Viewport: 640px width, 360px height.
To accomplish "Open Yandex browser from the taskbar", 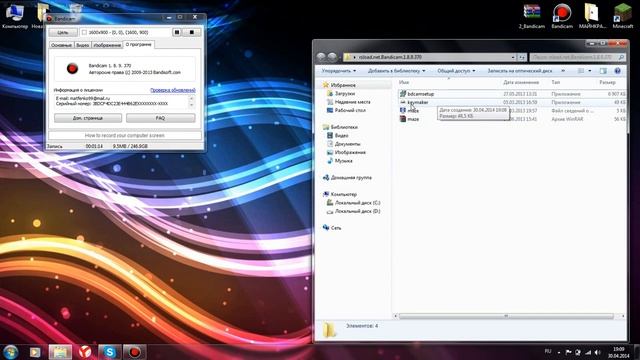I will click(x=85, y=352).
